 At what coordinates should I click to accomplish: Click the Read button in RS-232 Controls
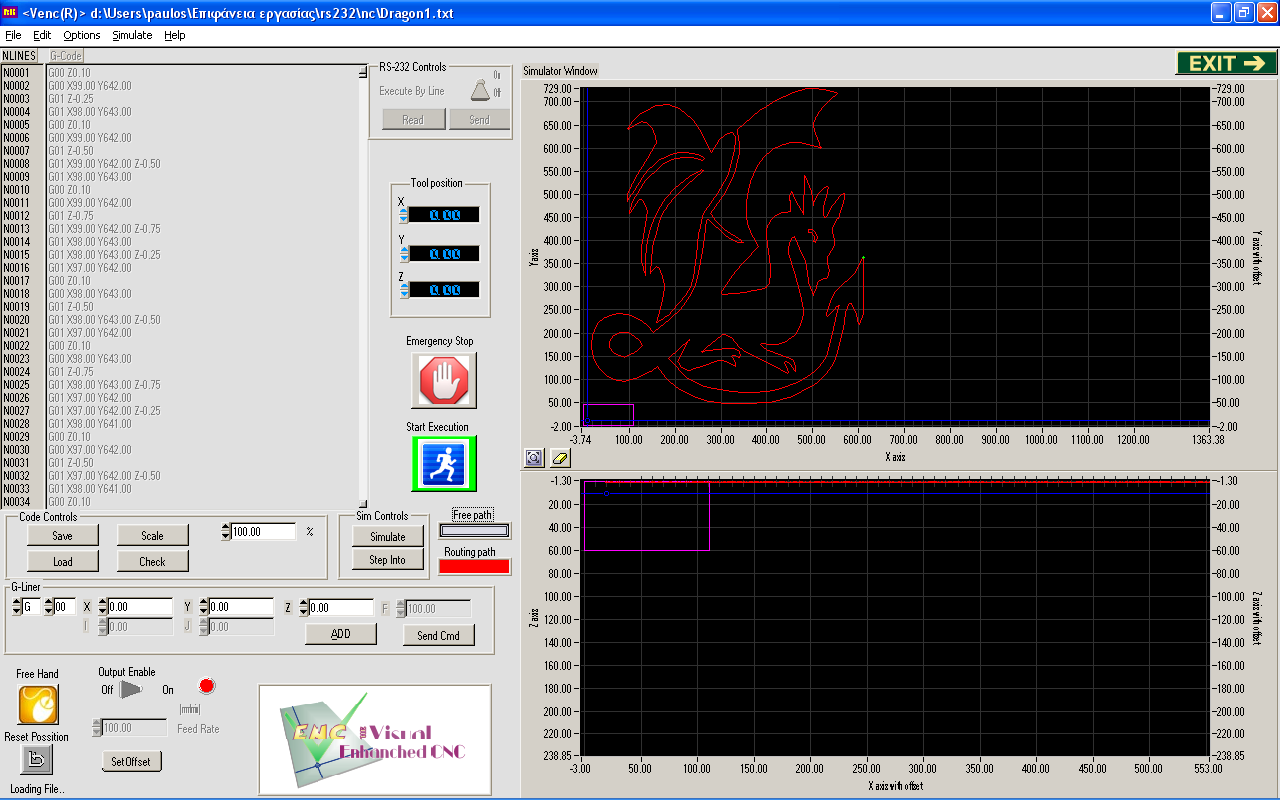(413, 119)
